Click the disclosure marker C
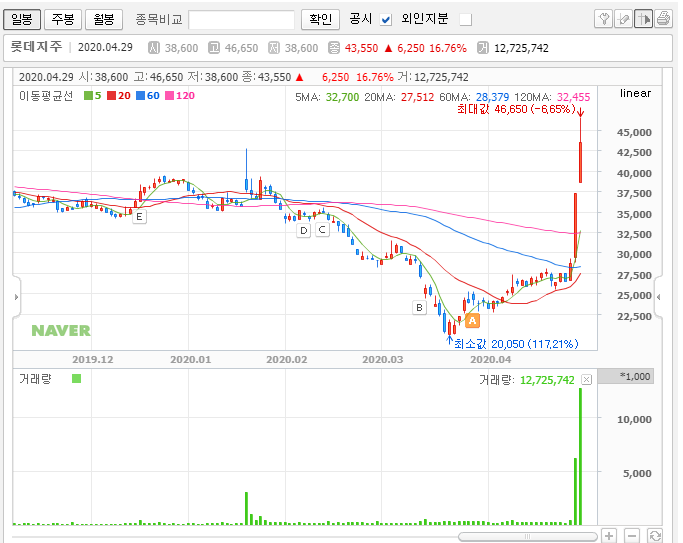683x543 pixels. [322, 229]
